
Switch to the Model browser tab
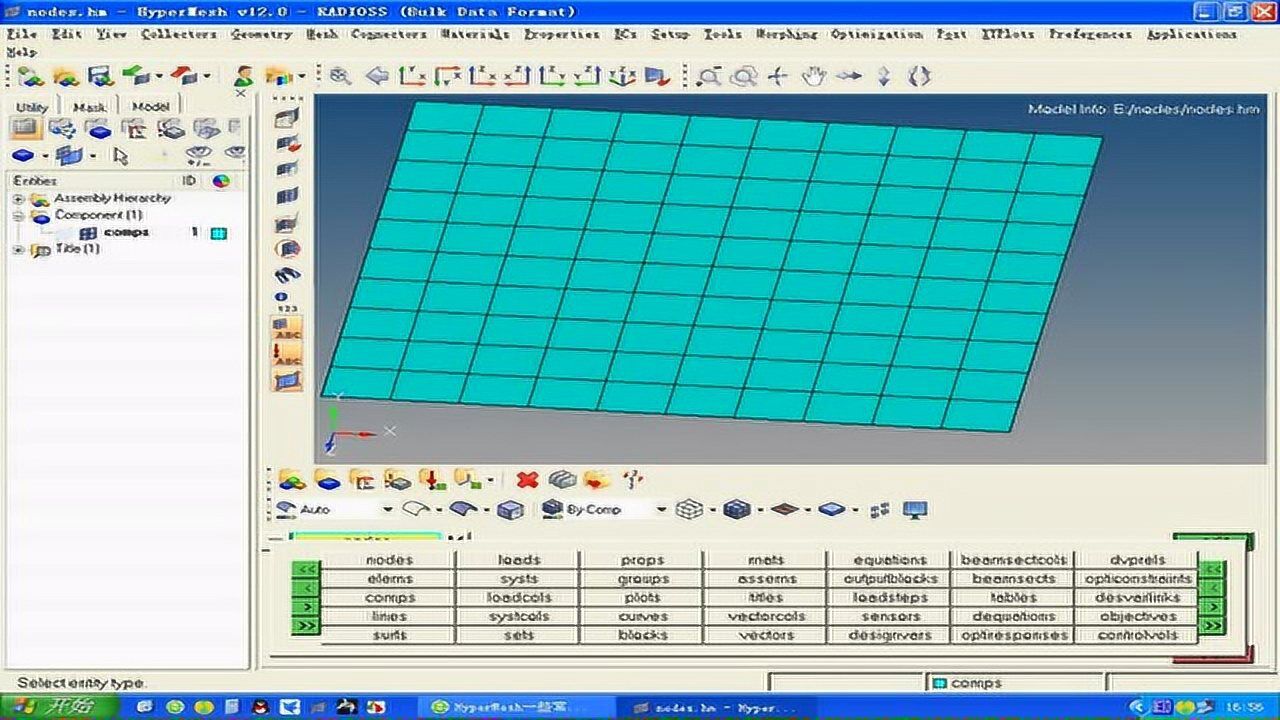pos(150,107)
